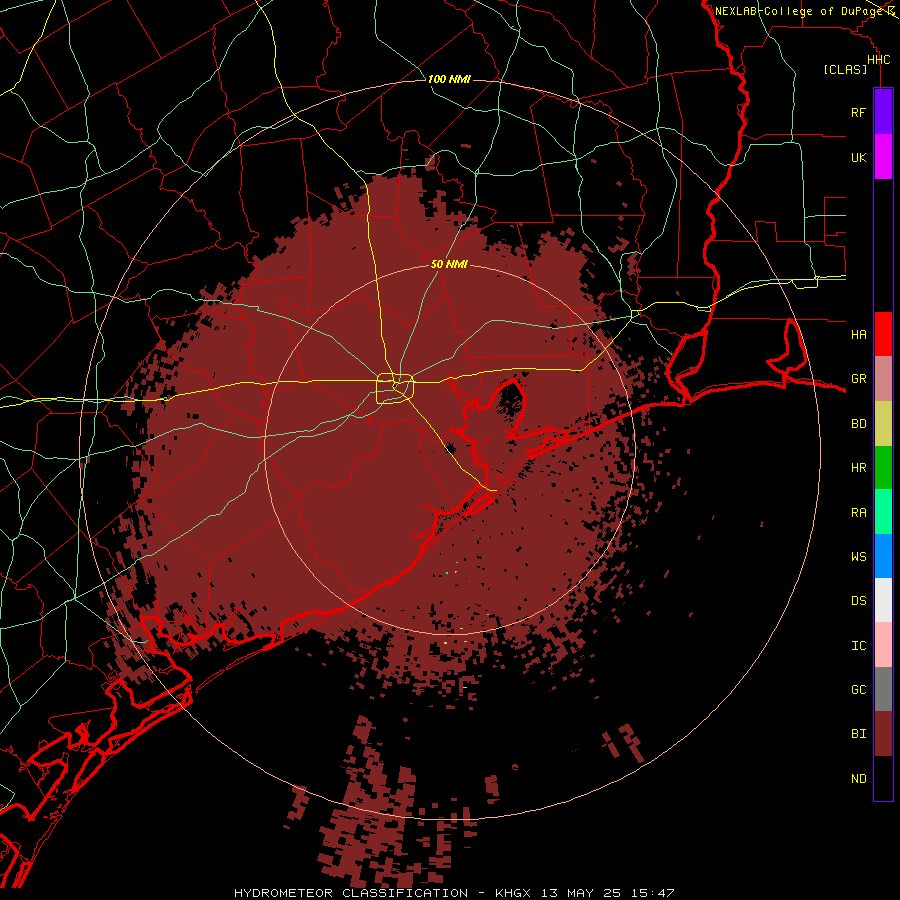Click the GR salmon legend swatch
Screen dimensions: 900x900
click(883, 379)
